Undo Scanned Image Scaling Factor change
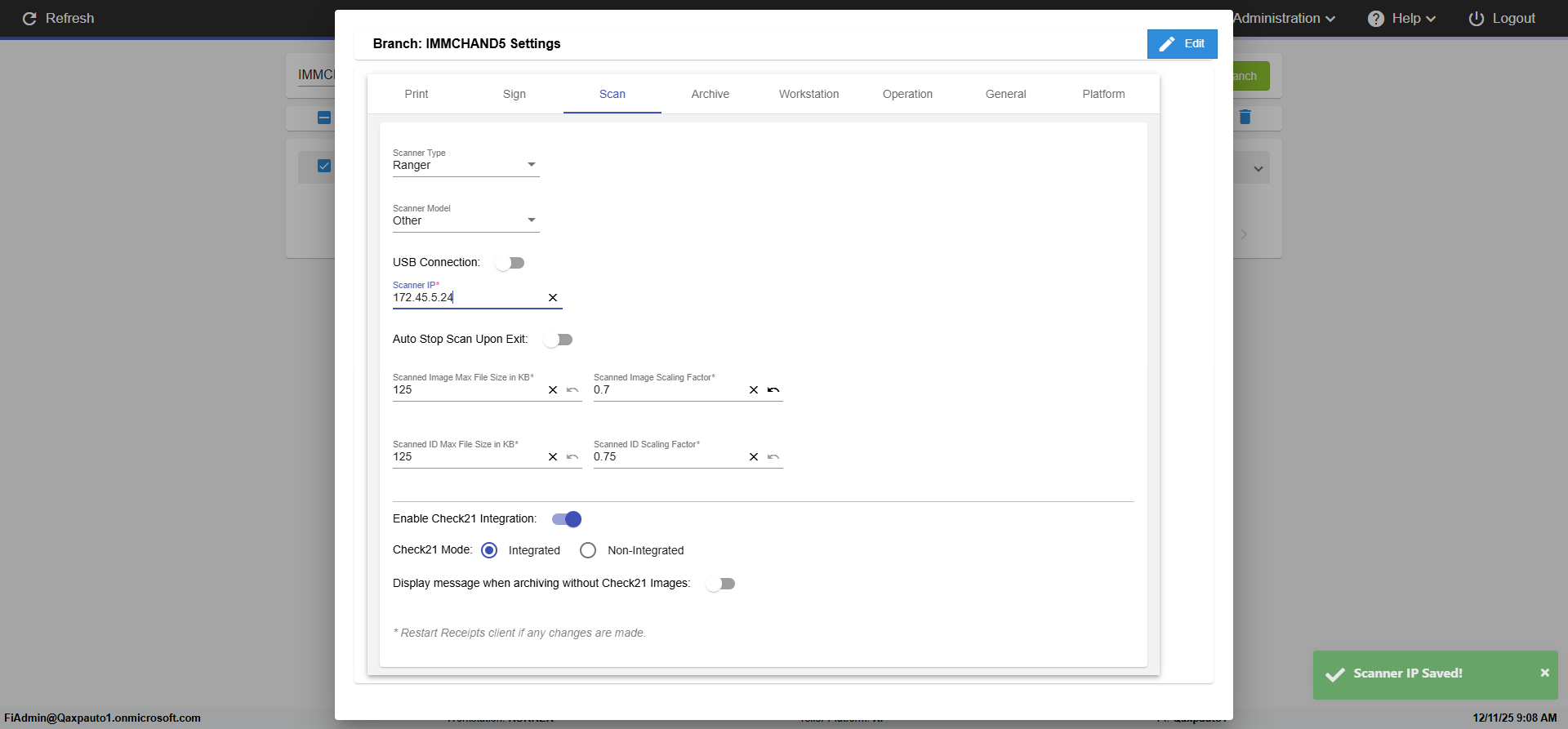 pos(773,390)
